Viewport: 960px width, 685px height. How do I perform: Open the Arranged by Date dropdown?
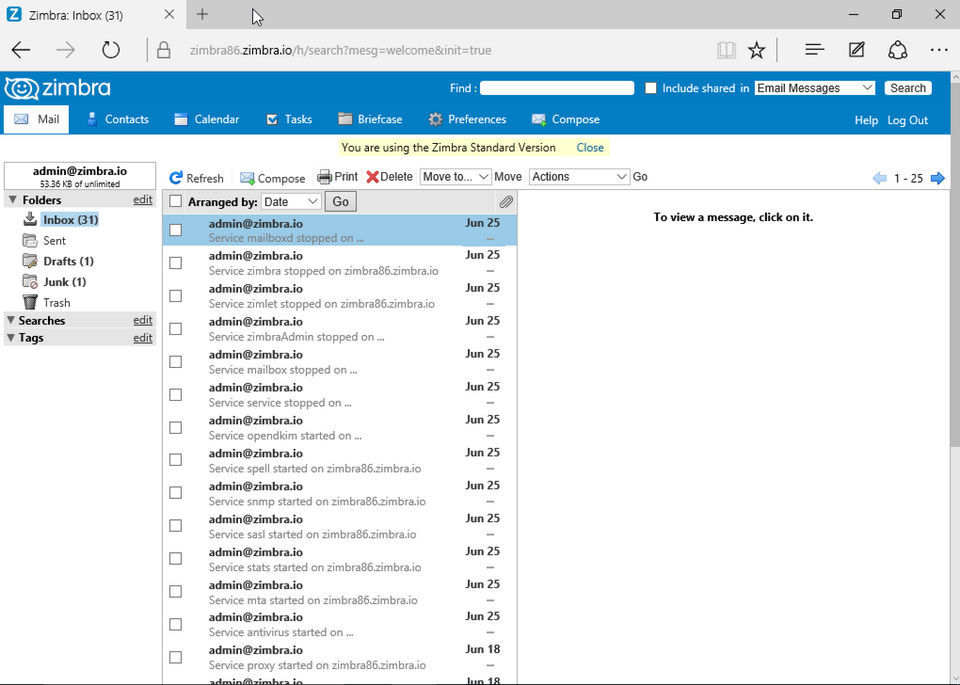pyautogui.click(x=291, y=201)
